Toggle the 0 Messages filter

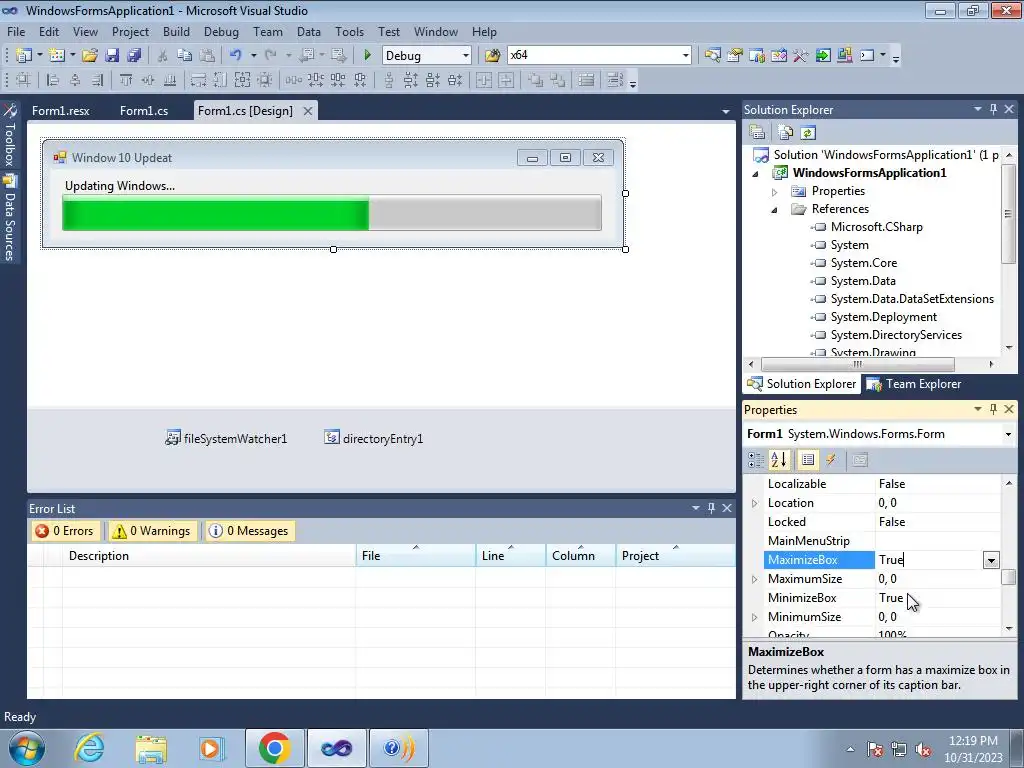coord(249,531)
